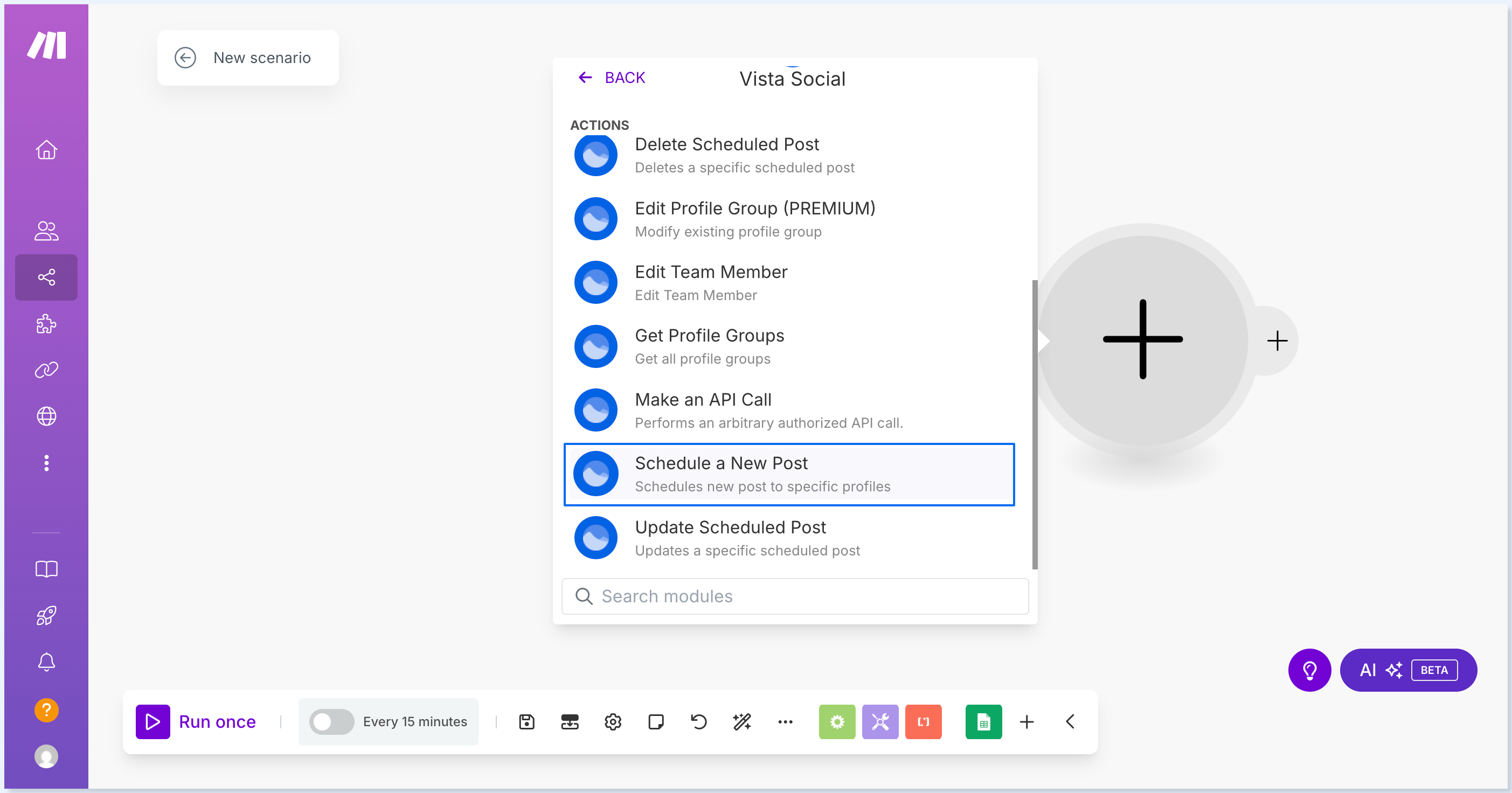Click the New scenario title

tap(262, 58)
